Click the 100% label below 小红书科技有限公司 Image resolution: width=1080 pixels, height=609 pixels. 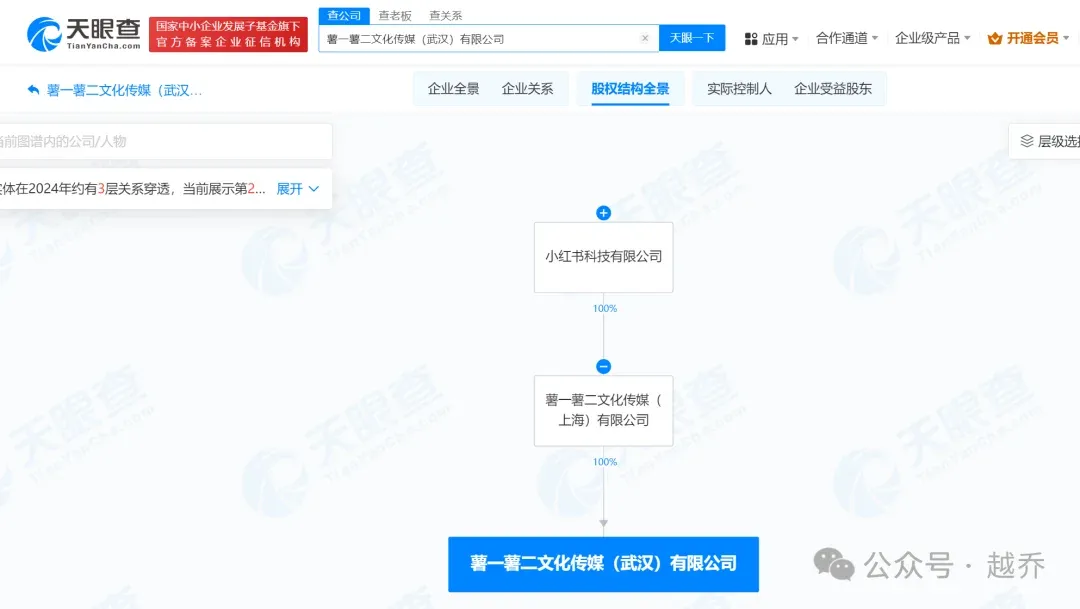(x=605, y=309)
